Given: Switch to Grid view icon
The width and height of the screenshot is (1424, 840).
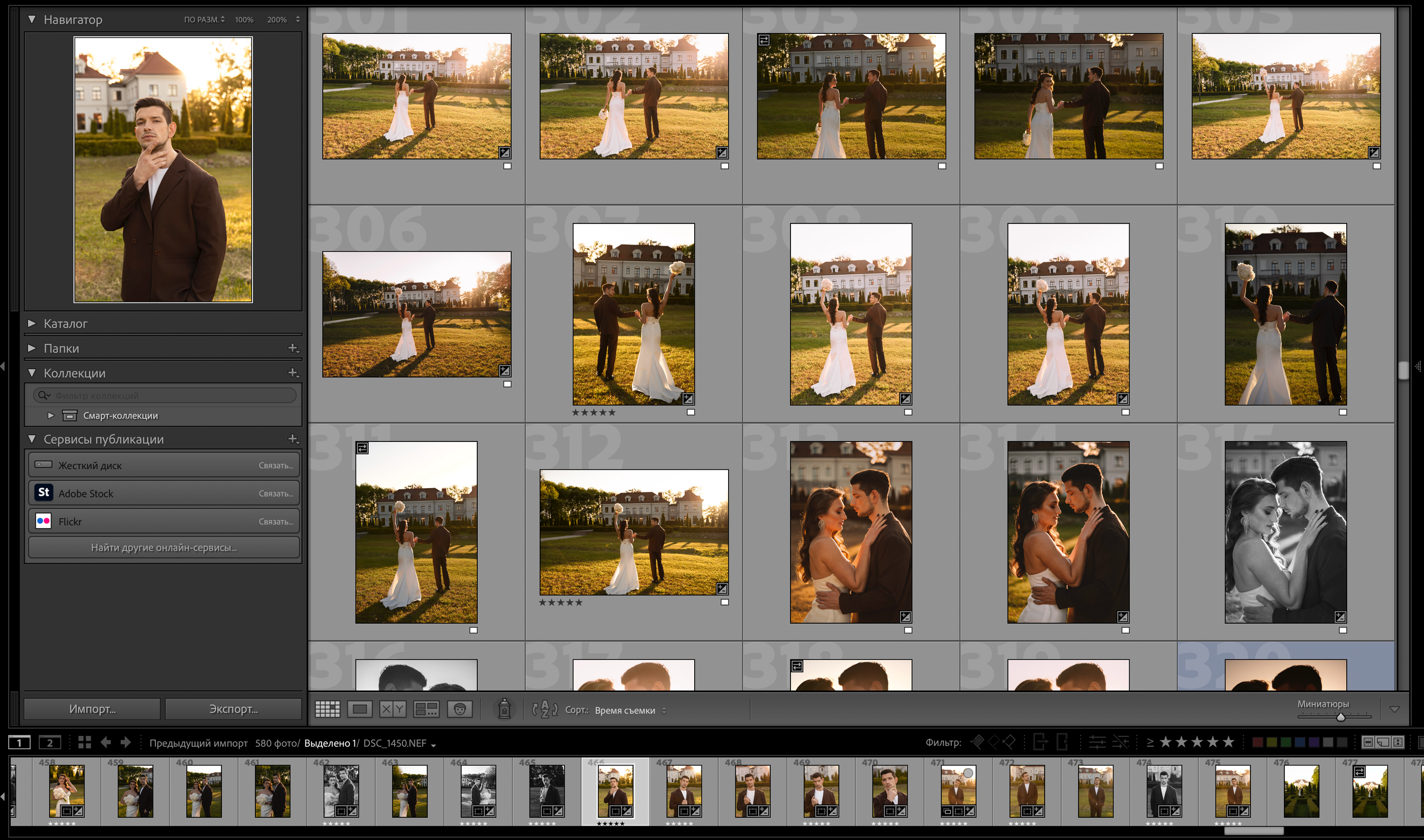Looking at the screenshot, I should click(327, 709).
